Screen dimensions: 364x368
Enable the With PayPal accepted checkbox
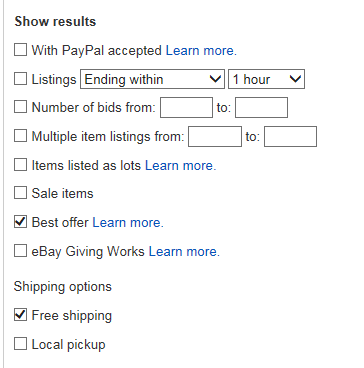pos(20,50)
